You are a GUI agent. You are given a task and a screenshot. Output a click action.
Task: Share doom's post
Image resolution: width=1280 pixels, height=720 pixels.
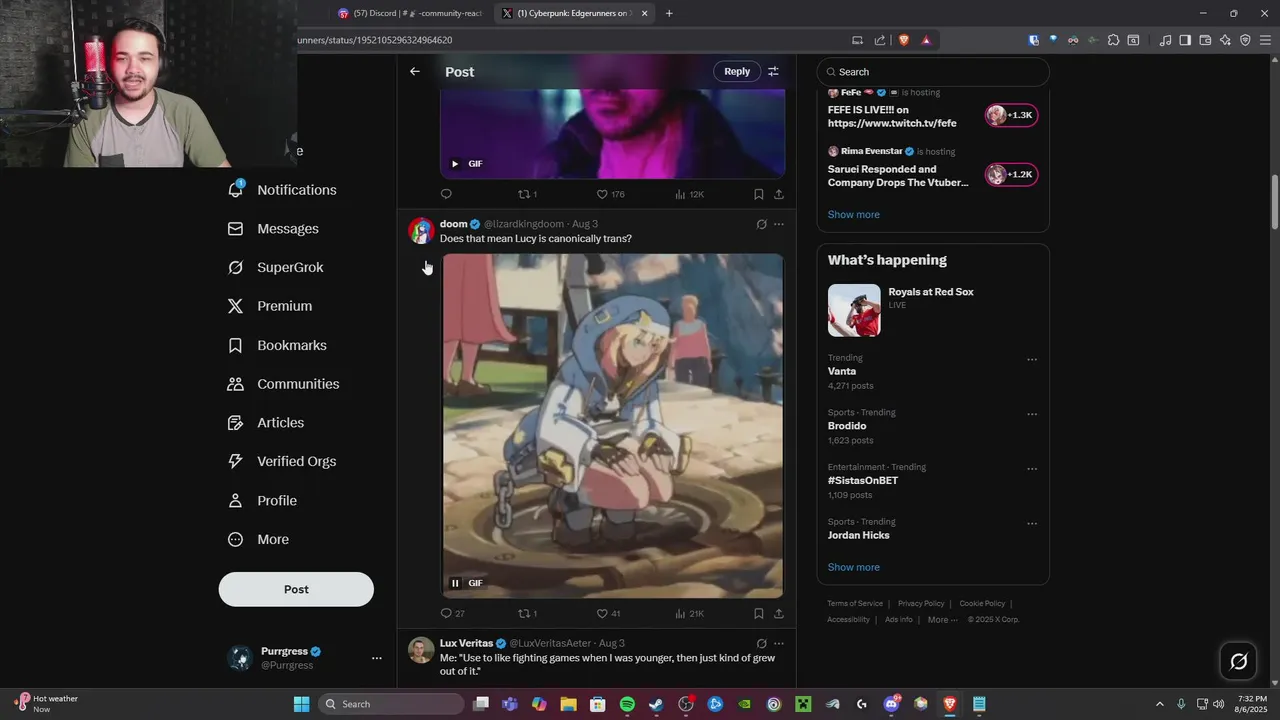pyautogui.click(x=779, y=613)
